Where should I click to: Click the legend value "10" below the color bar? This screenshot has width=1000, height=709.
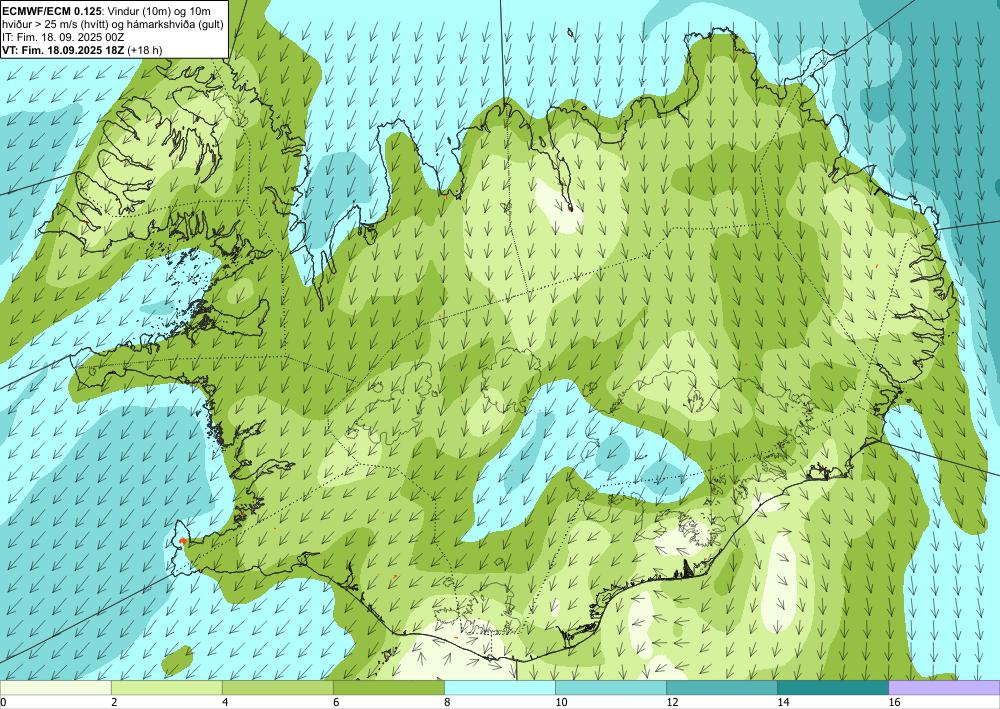(x=561, y=703)
